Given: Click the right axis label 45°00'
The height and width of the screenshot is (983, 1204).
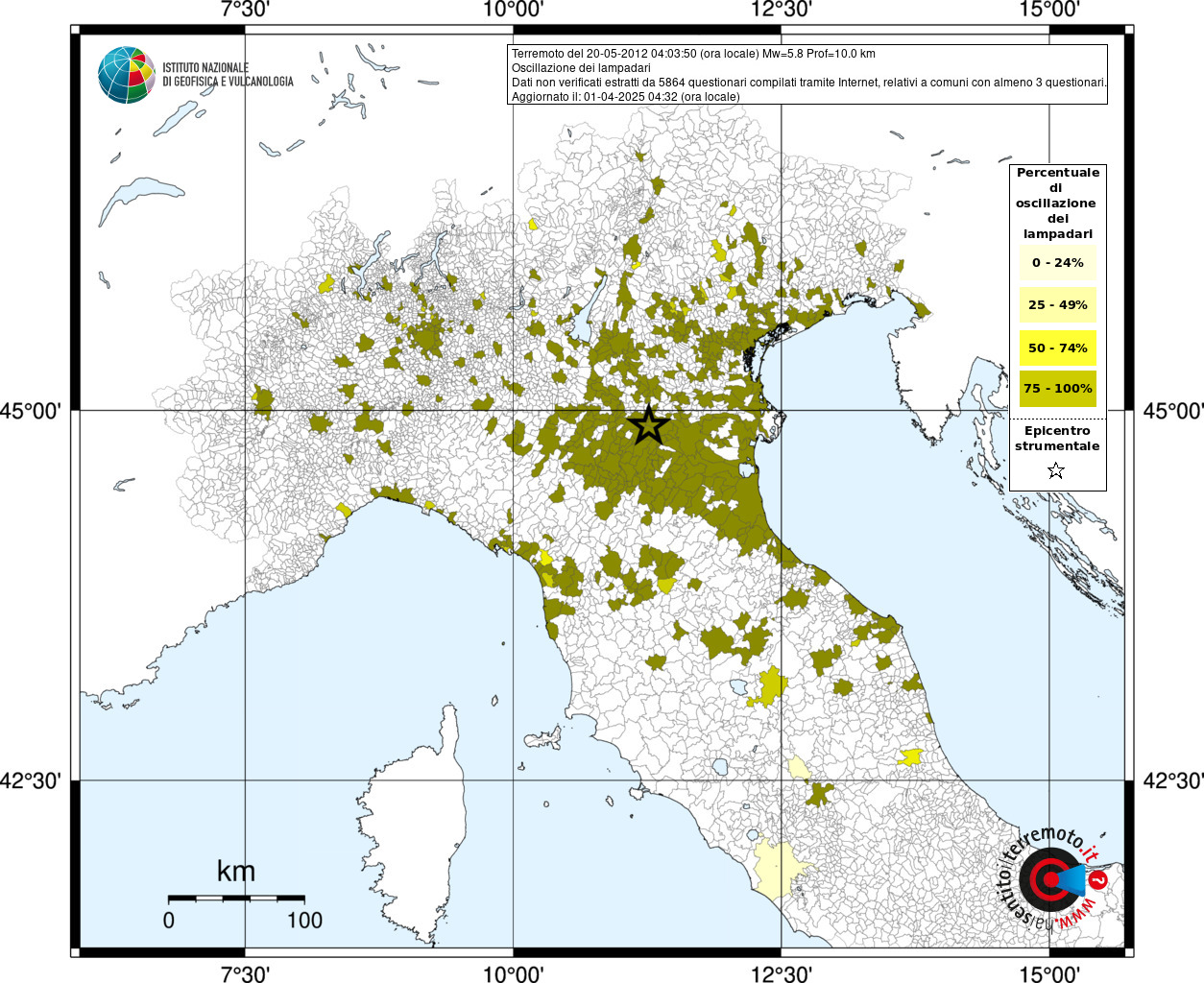Looking at the screenshot, I should (x=1173, y=411).
